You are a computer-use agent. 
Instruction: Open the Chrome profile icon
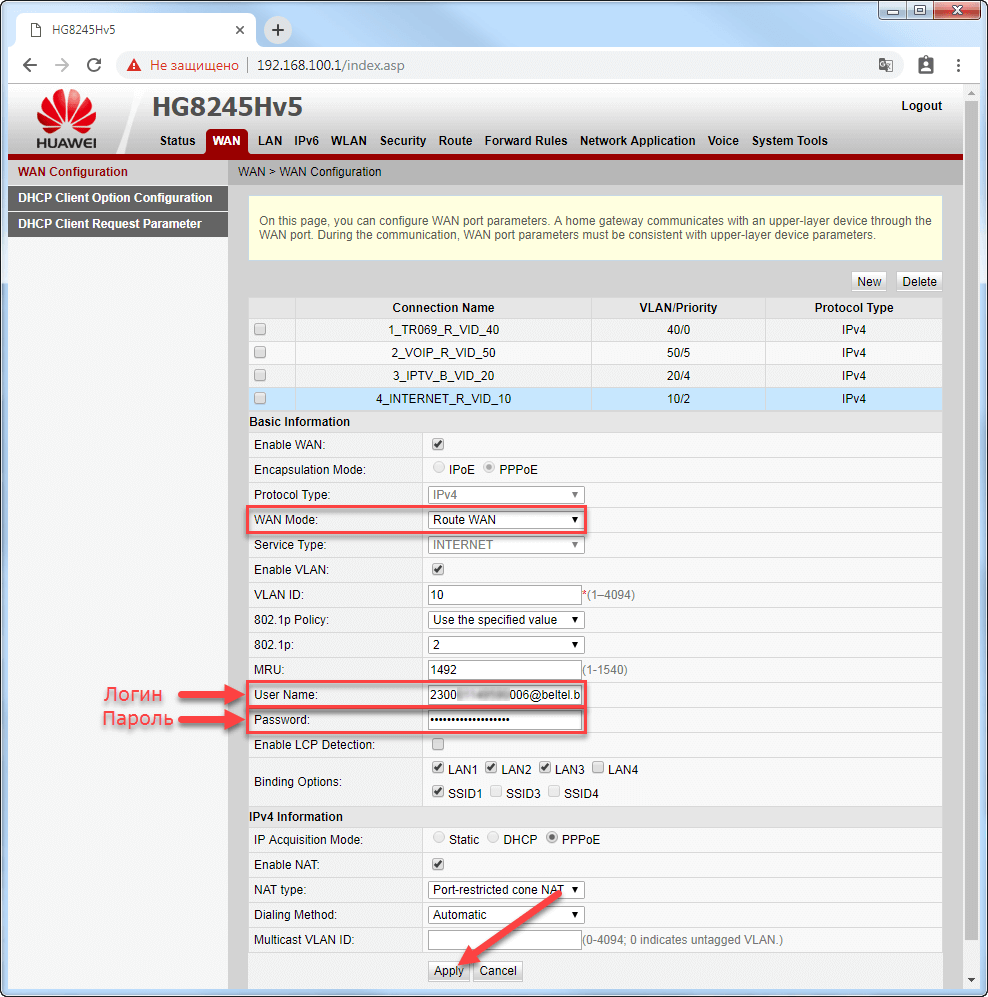(925, 64)
